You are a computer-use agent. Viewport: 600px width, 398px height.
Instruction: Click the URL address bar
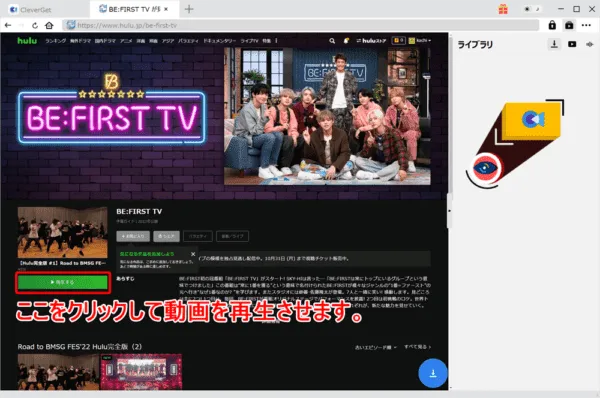click(x=301, y=25)
